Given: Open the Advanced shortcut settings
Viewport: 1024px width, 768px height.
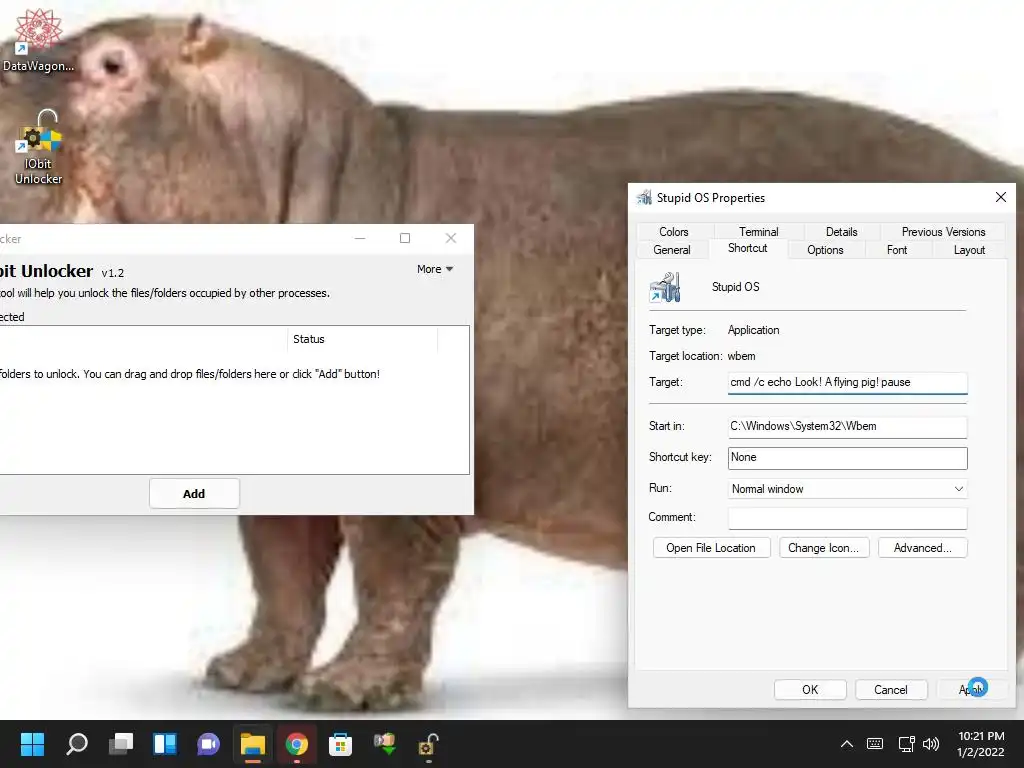Looking at the screenshot, I should (922, 548).
